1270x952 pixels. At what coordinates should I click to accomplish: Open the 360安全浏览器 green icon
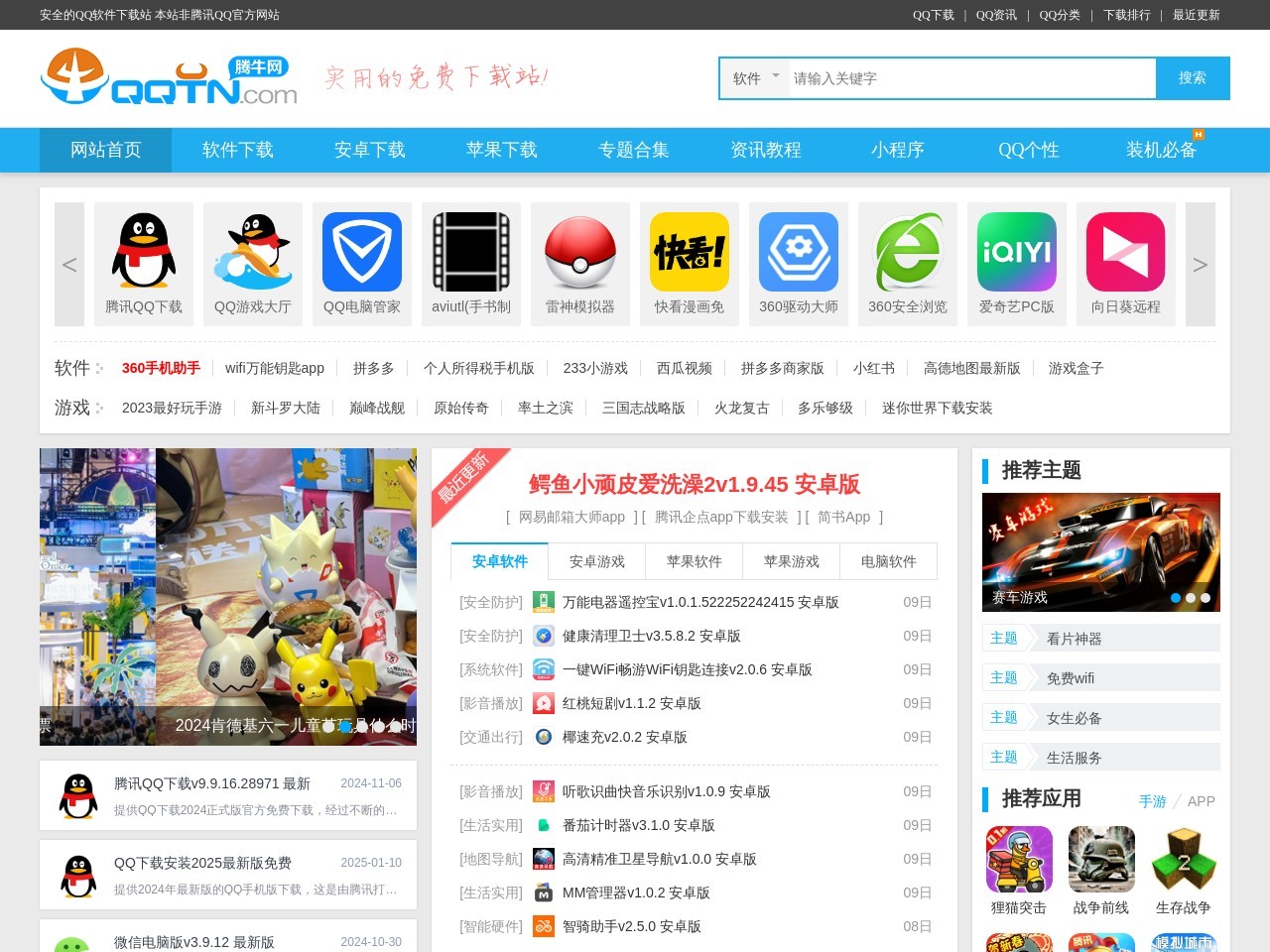pos(908,252)
